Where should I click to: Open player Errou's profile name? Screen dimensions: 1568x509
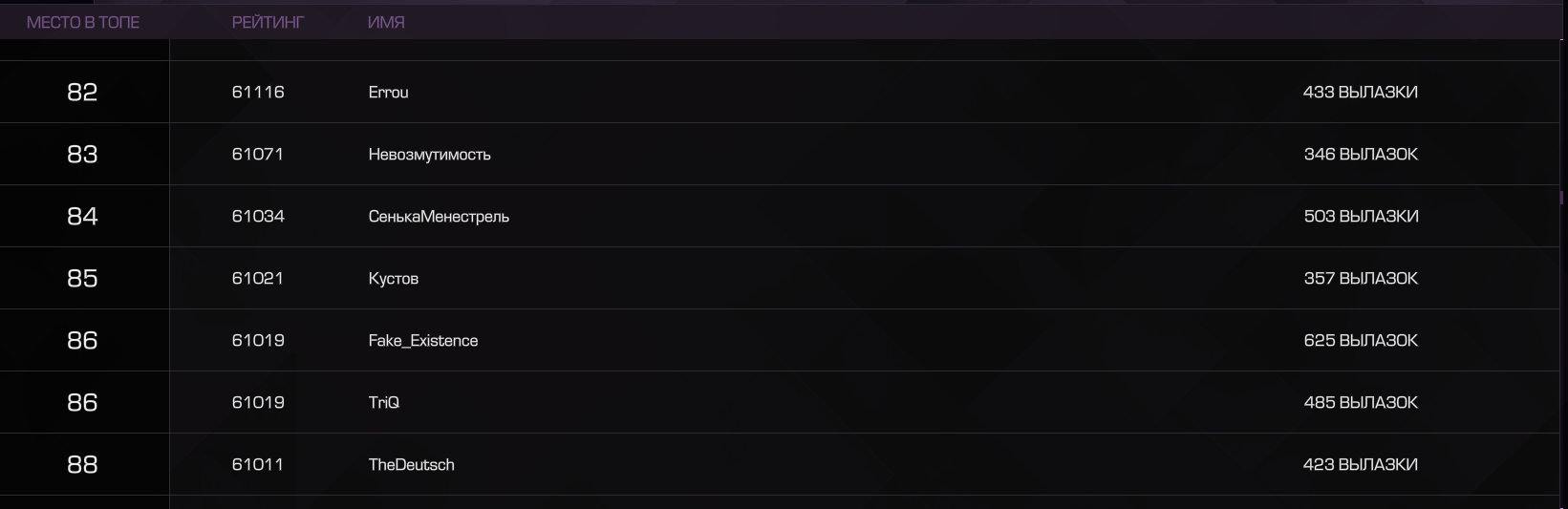(x=388, y=92)
